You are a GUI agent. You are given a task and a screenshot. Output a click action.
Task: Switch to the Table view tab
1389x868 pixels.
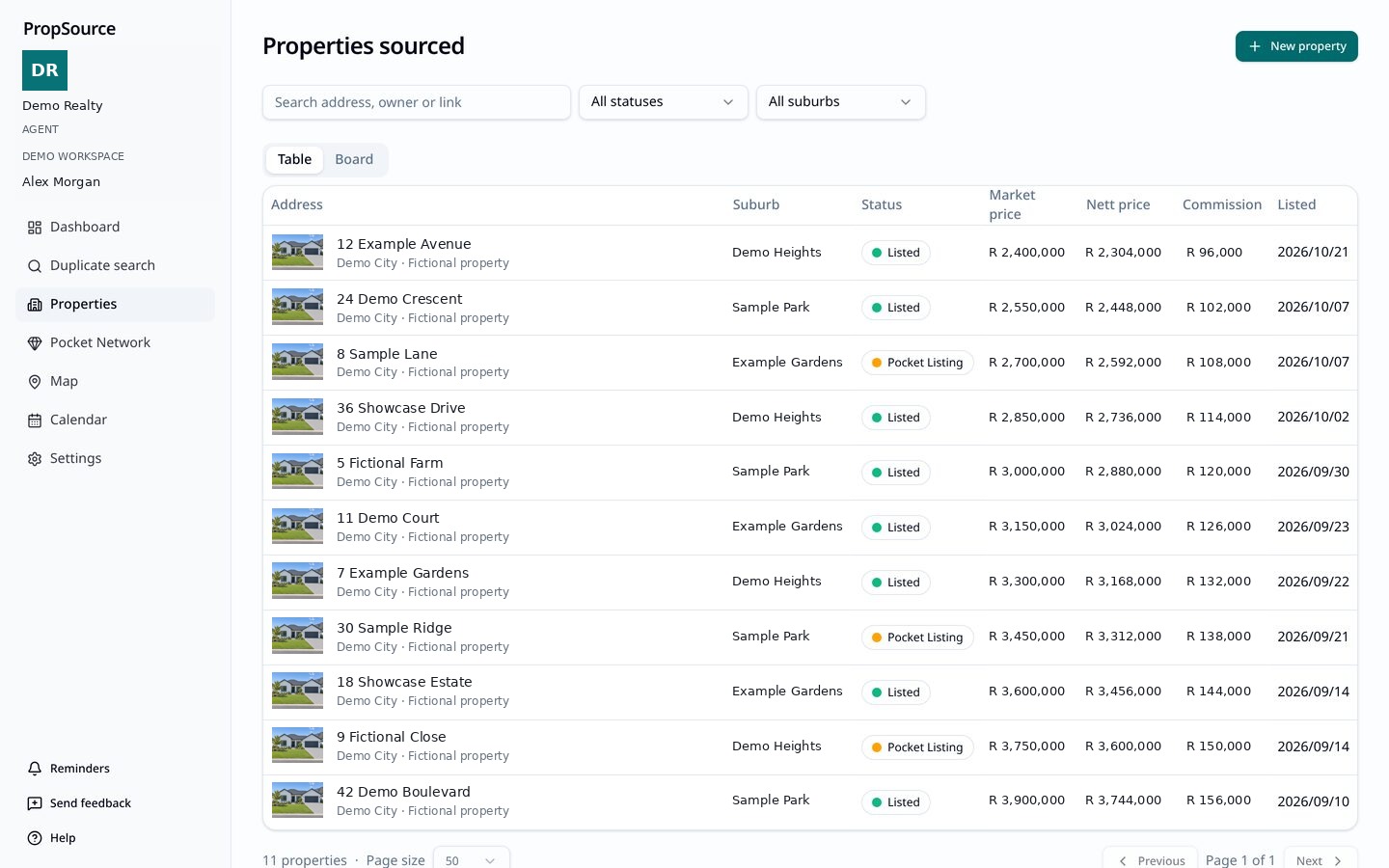(294, 160)
